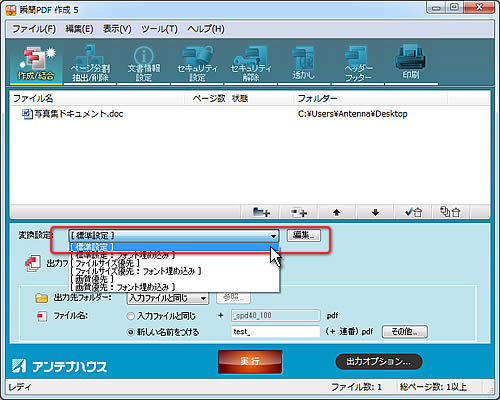Click the Word document icon of 写真集ドキュメント.doc
The width and height of the screenshot is (500, 400).
coord(27,114)
